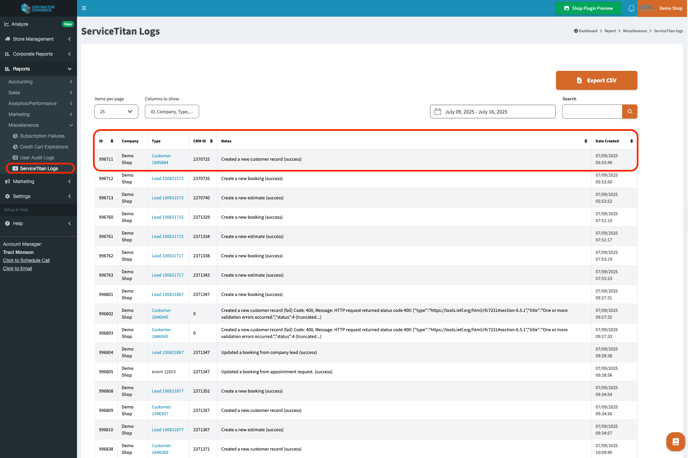
Task: Open the notifications bell
Action: [x=631, y=8]
